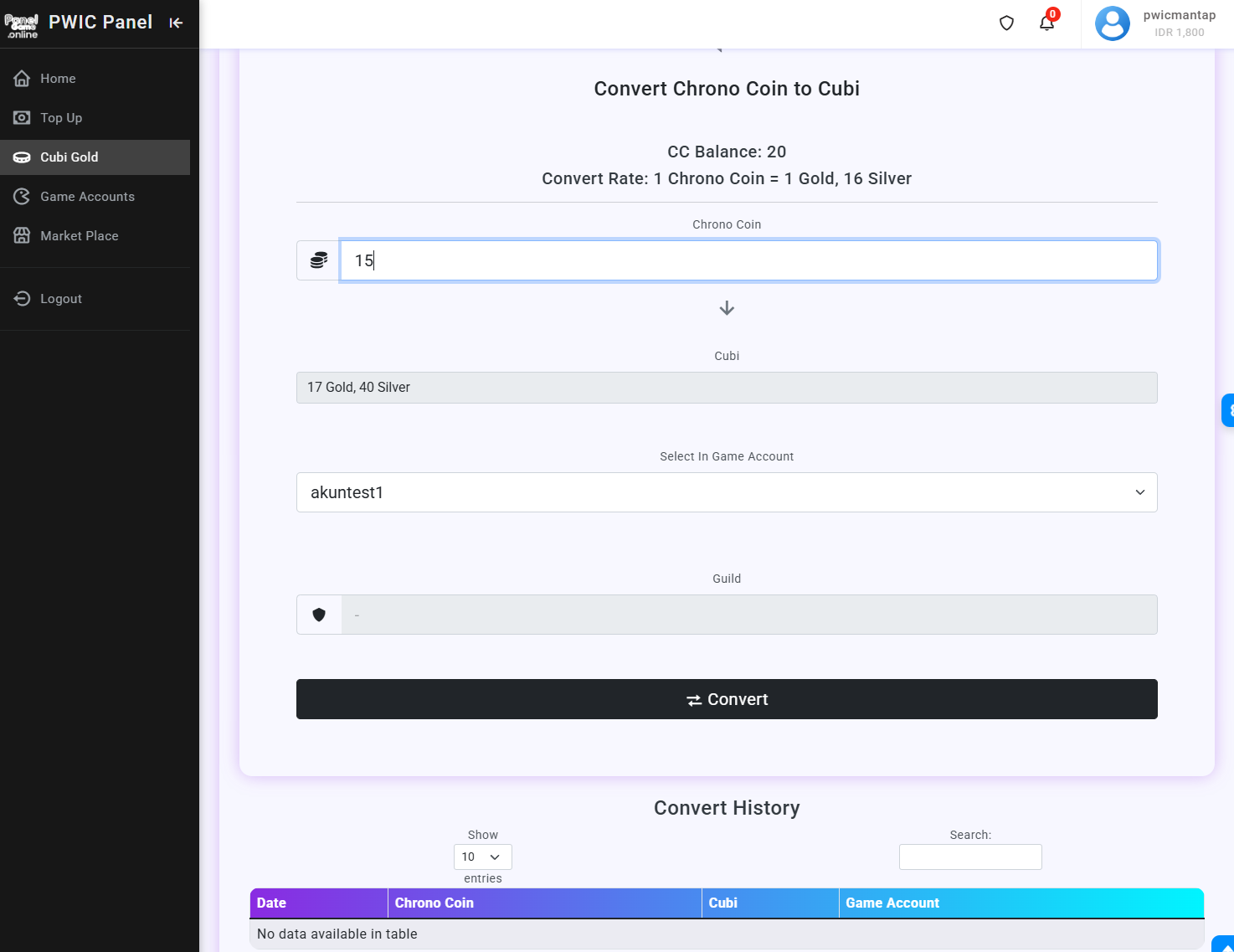Click the user avatar icon
Image resolution: width=1234 pixels, height=952 pixels.
pos(1112,23)
